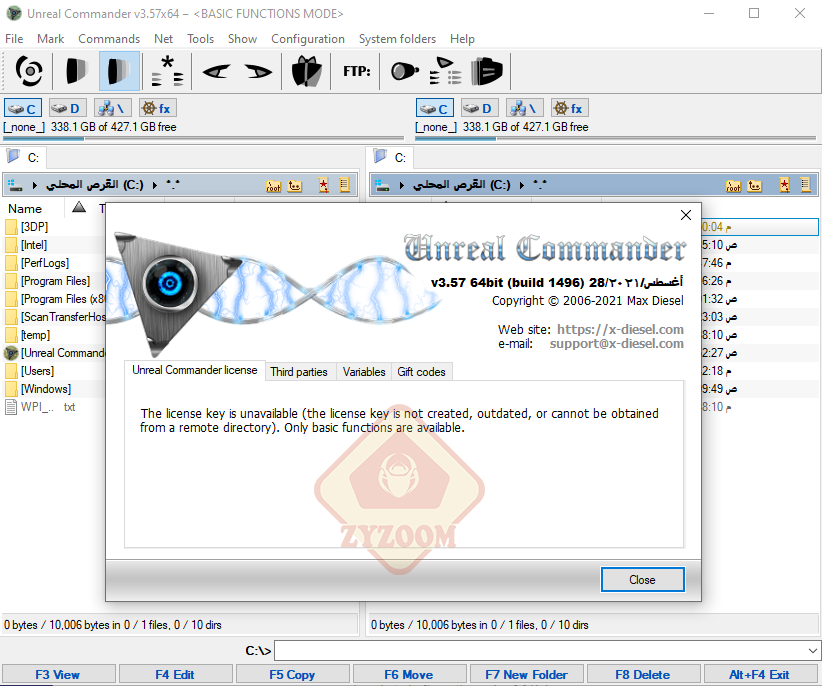The width and height of the screenshot is (822, 686).
Task: Open the Tools menu
Action: (201, 39)
